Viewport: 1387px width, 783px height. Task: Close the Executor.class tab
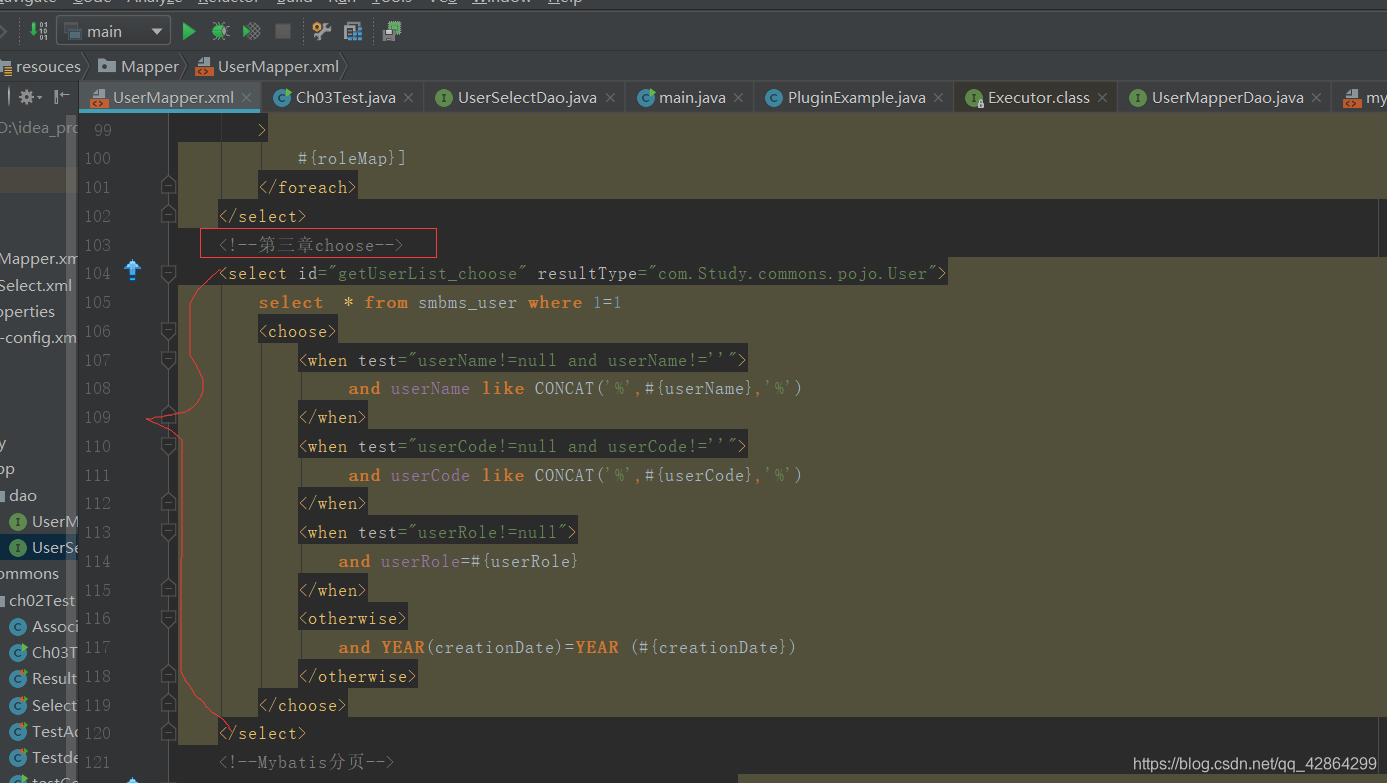coord(1103,98)
